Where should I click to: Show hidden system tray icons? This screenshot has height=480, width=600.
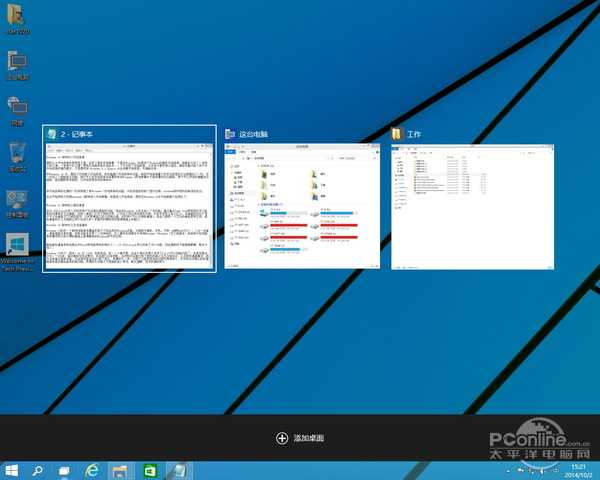[509, 470]
